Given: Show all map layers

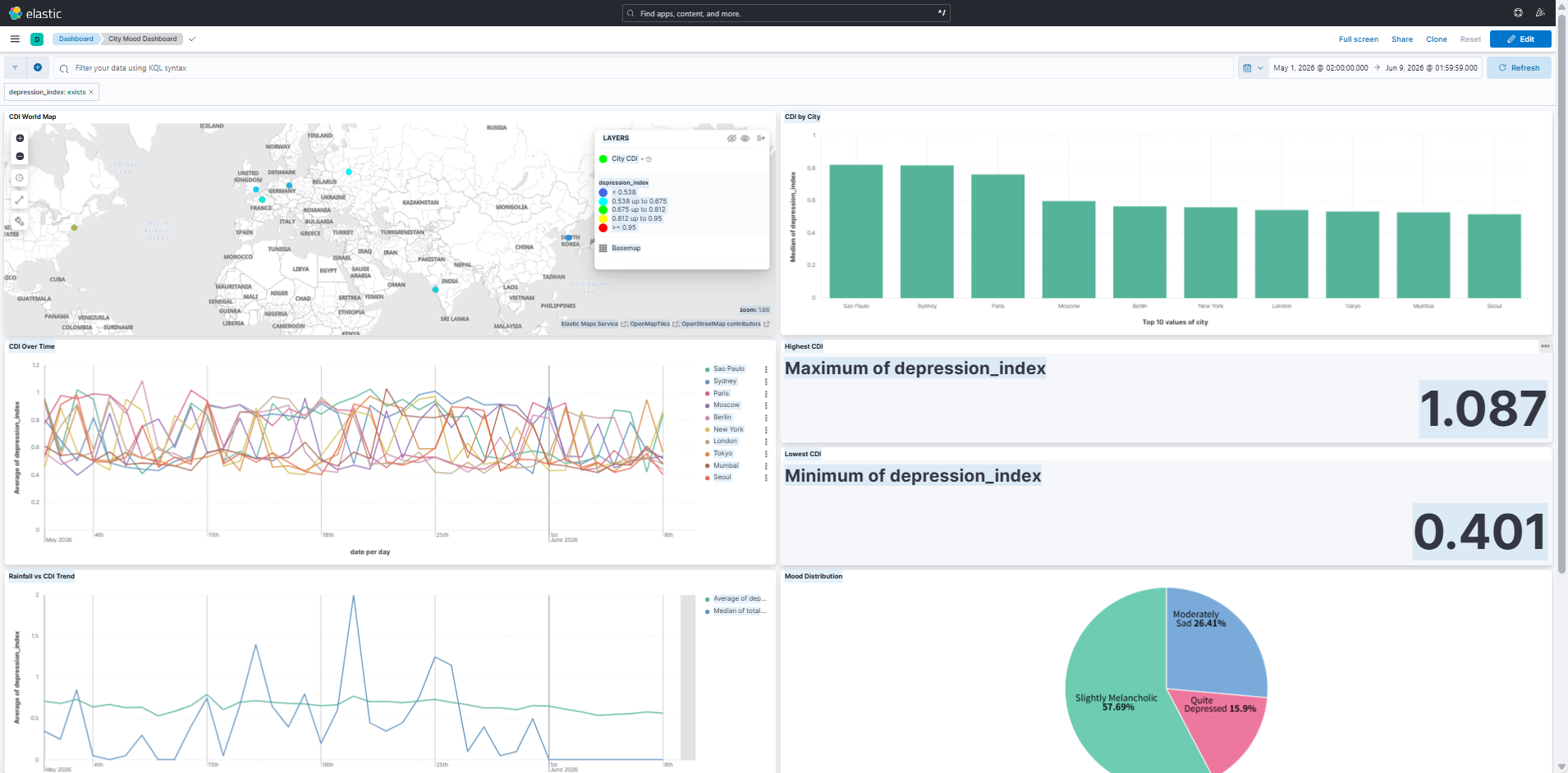Looking at the screenshot, I should click(745, 138).
